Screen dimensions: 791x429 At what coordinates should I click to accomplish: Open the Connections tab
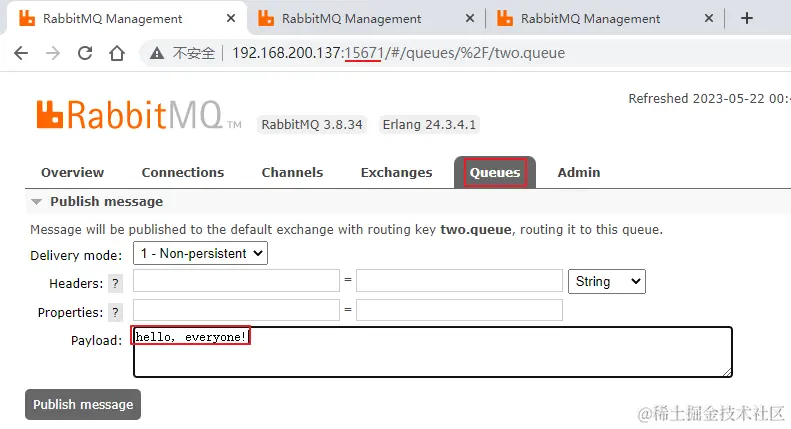pos(183,173)
